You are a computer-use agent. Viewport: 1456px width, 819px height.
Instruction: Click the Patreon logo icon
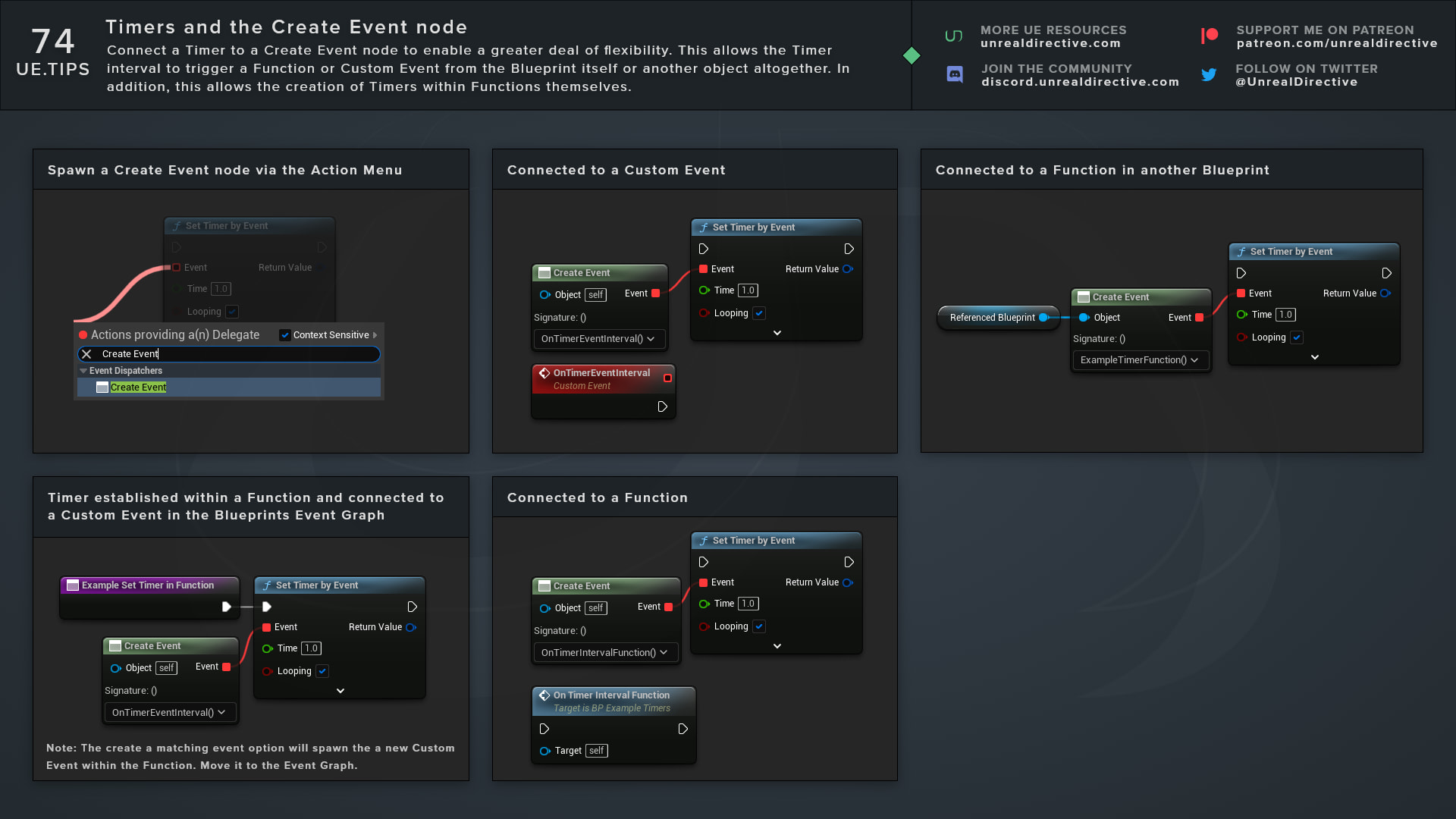1210,36
